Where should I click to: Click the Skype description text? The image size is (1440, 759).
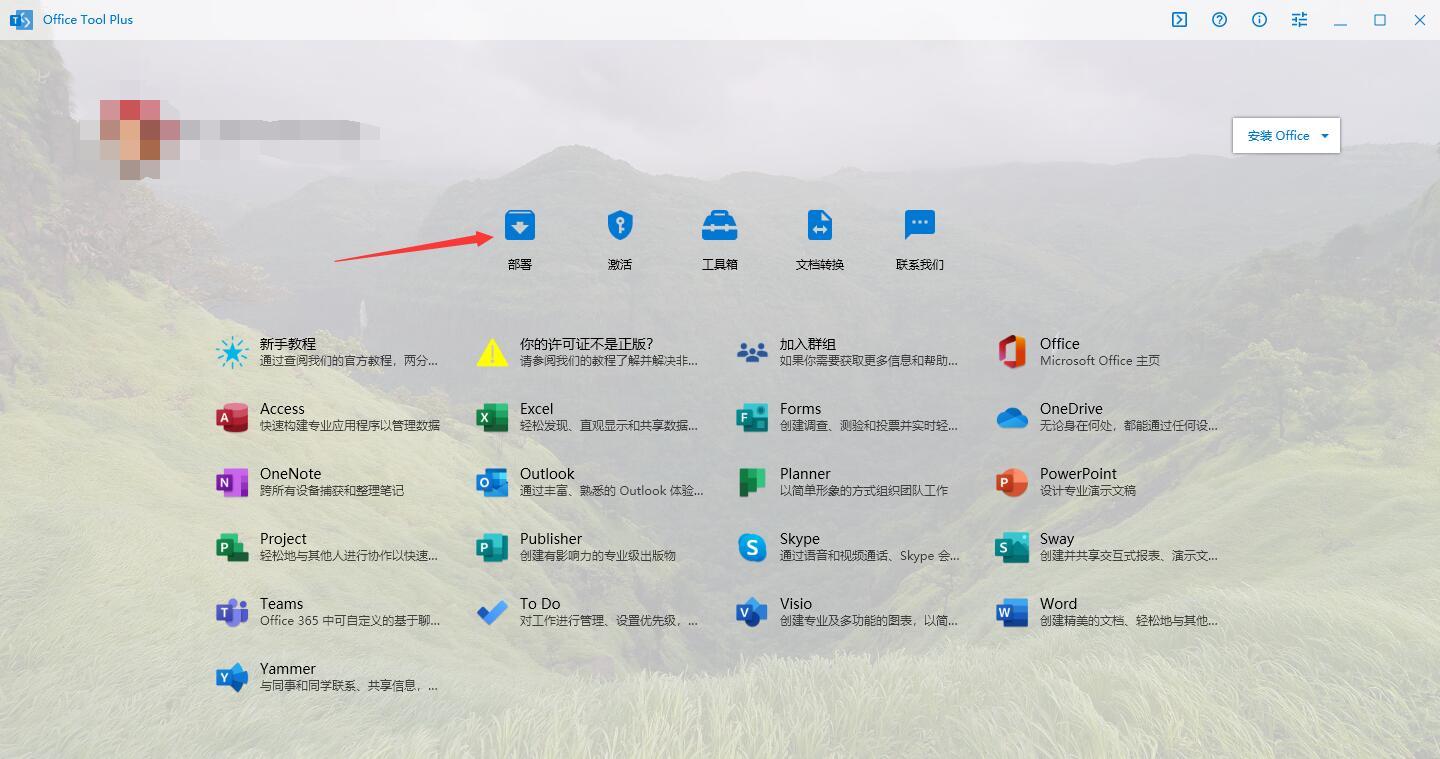click(870, 556)
